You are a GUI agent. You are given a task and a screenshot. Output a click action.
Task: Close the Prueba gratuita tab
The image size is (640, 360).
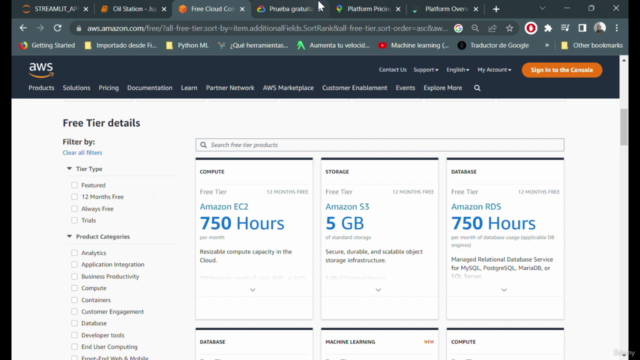pyautogui.click(x=320, y=9)
